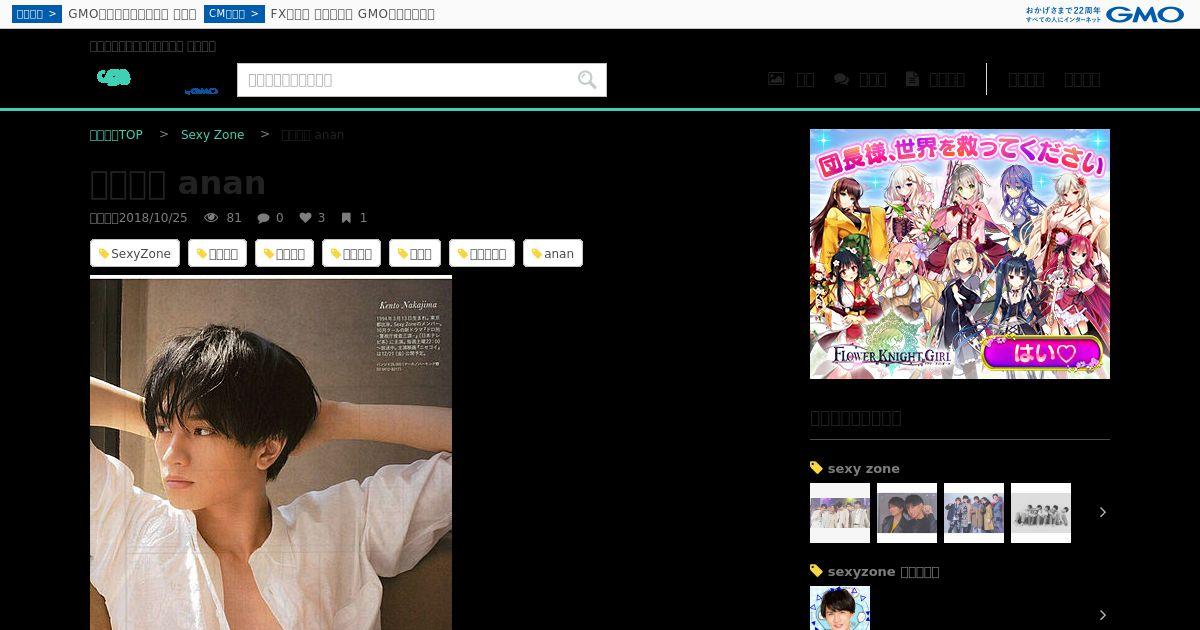1200x630 pixels.
Task: Bookmark the post via bookmark icon
Action: coord(346,218)
